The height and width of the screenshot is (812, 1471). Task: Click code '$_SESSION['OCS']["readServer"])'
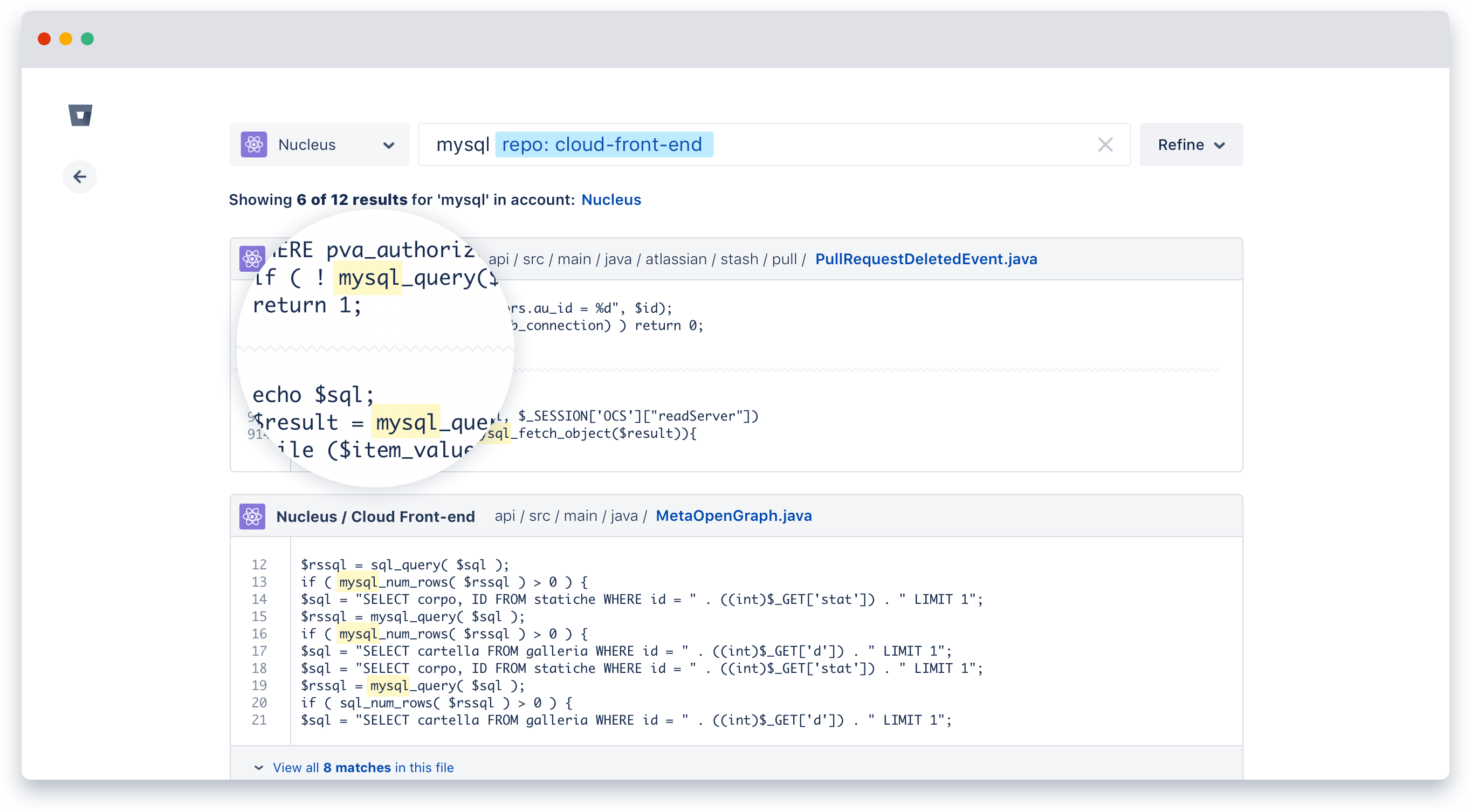[638, 416]
